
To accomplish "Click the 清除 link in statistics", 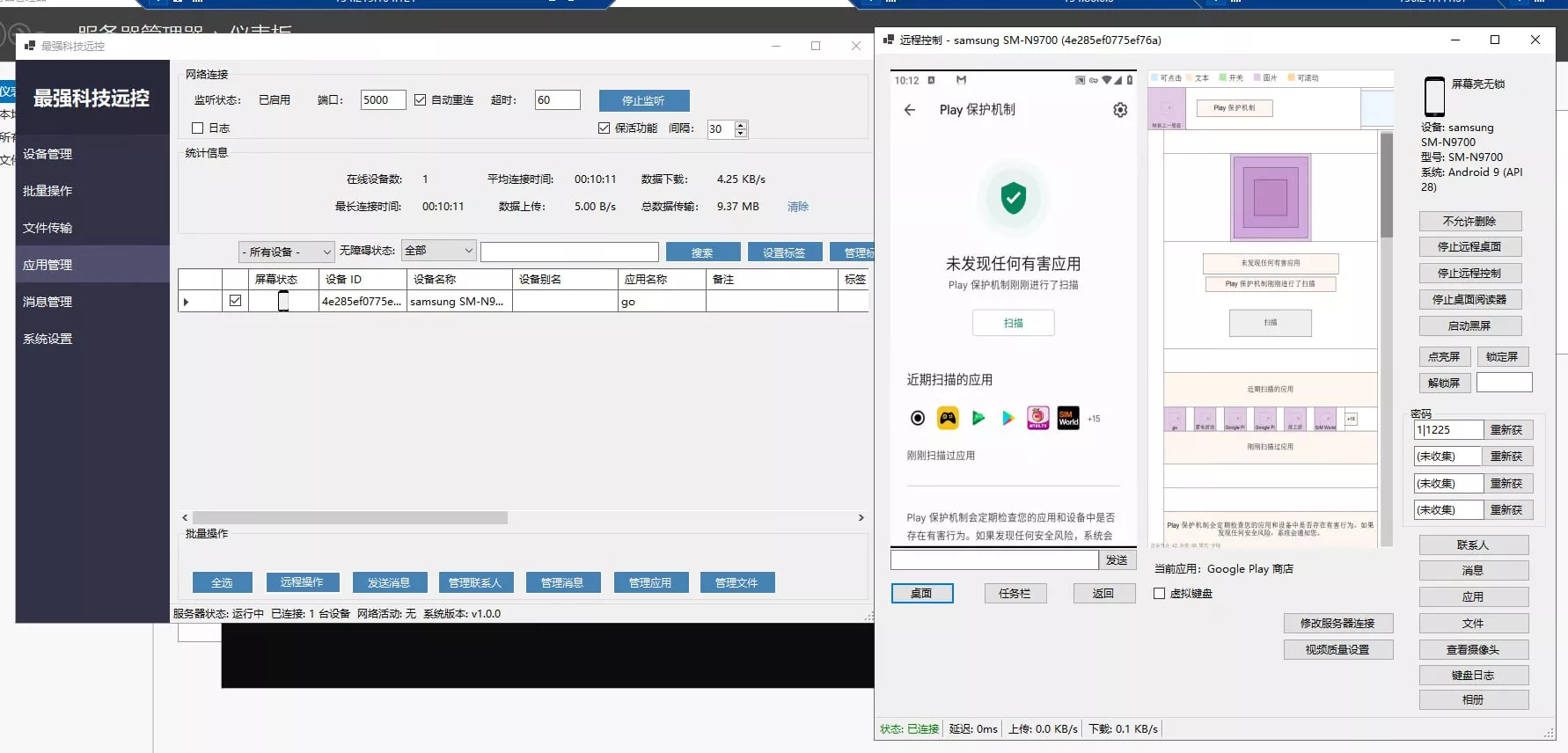I will [x=798, y=206].
